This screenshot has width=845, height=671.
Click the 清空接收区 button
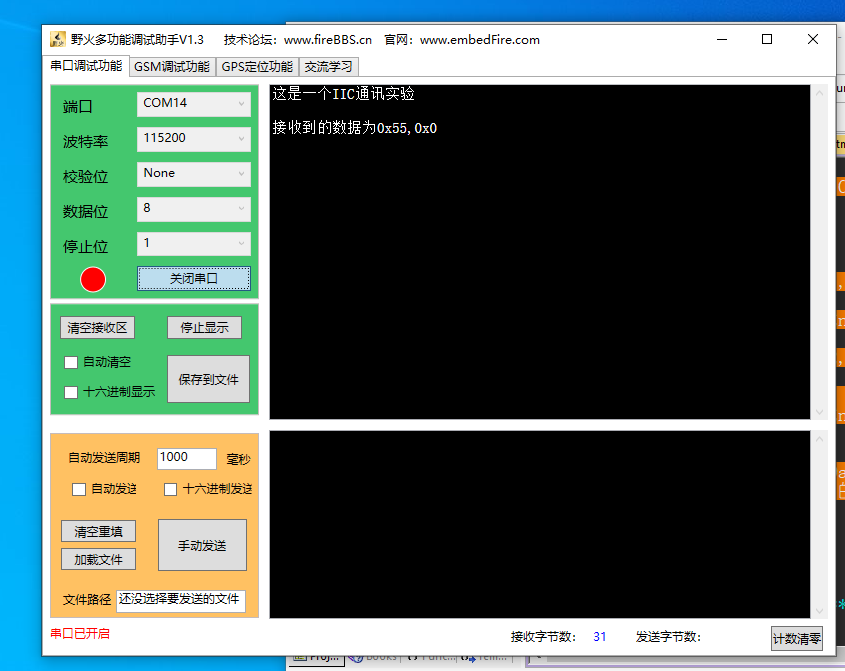tap(97, 328)
